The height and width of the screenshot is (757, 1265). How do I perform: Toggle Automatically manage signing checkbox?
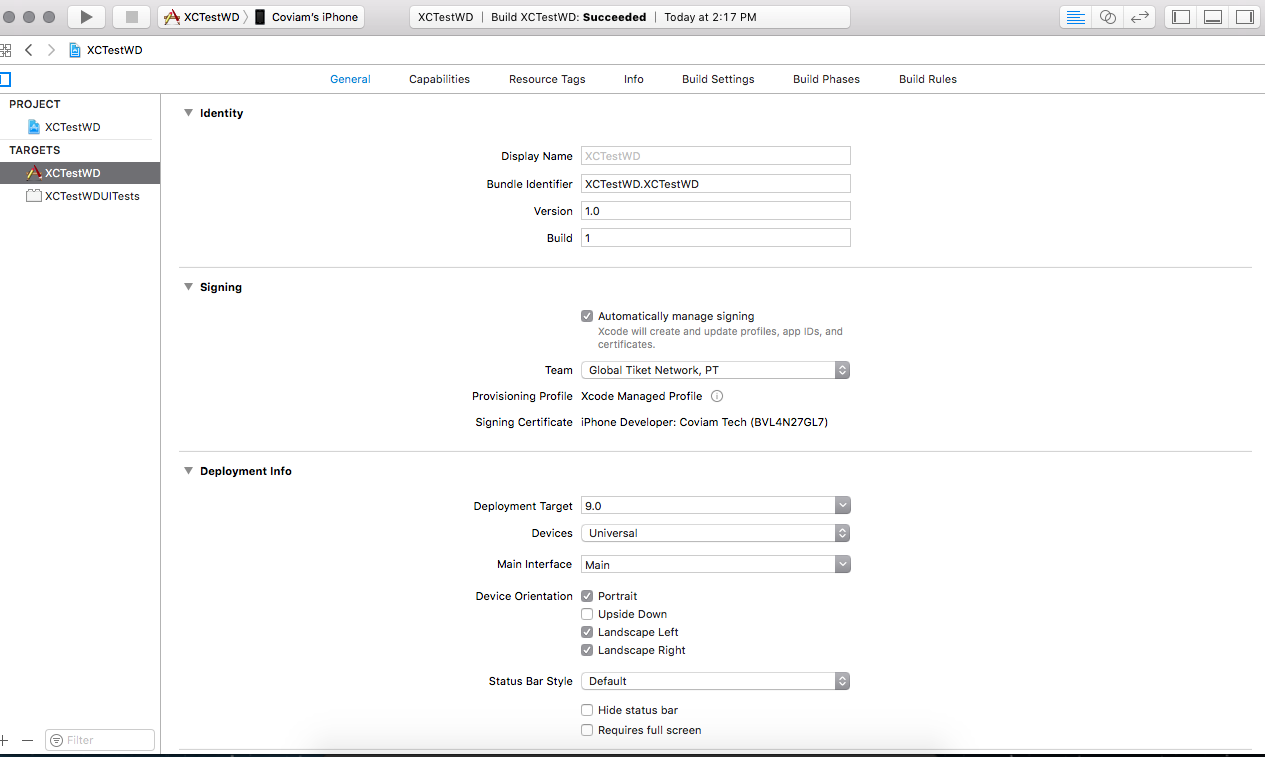[587, 316]
